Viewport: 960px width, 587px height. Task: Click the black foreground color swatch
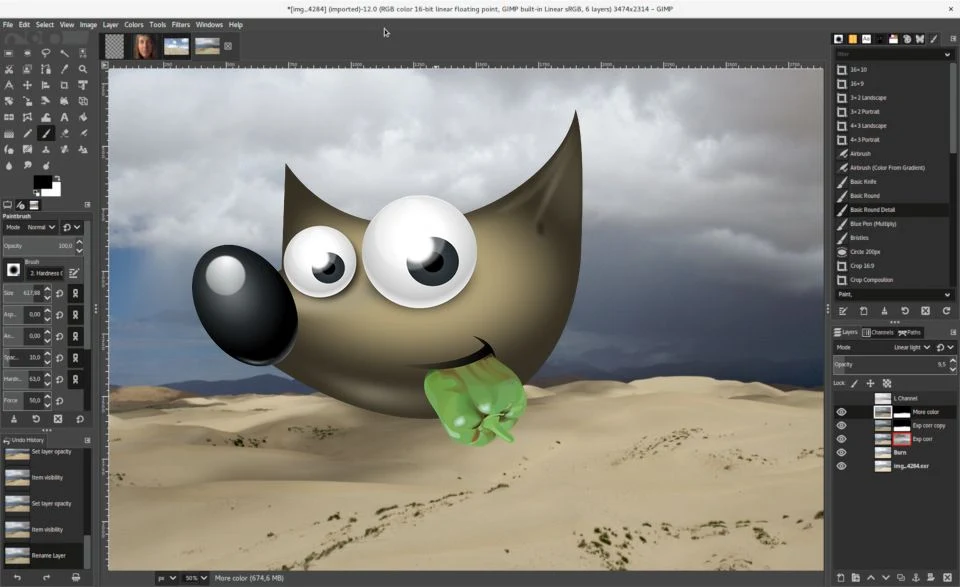click(42, 182)
